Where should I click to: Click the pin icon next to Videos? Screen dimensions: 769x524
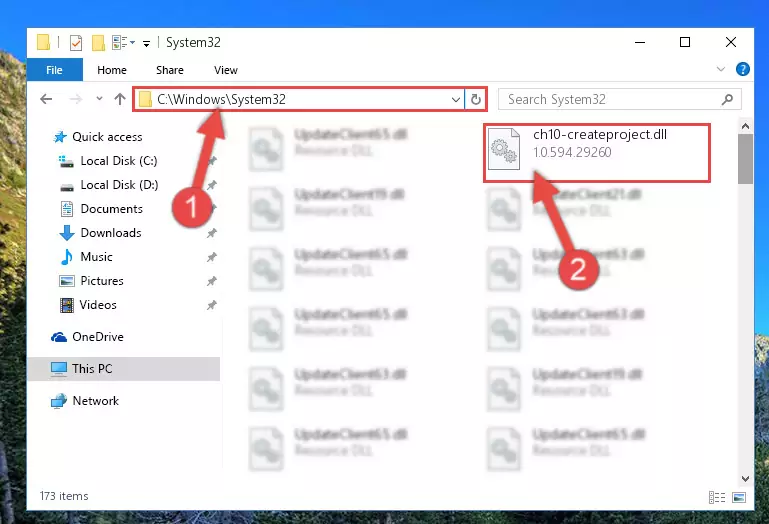211,305
